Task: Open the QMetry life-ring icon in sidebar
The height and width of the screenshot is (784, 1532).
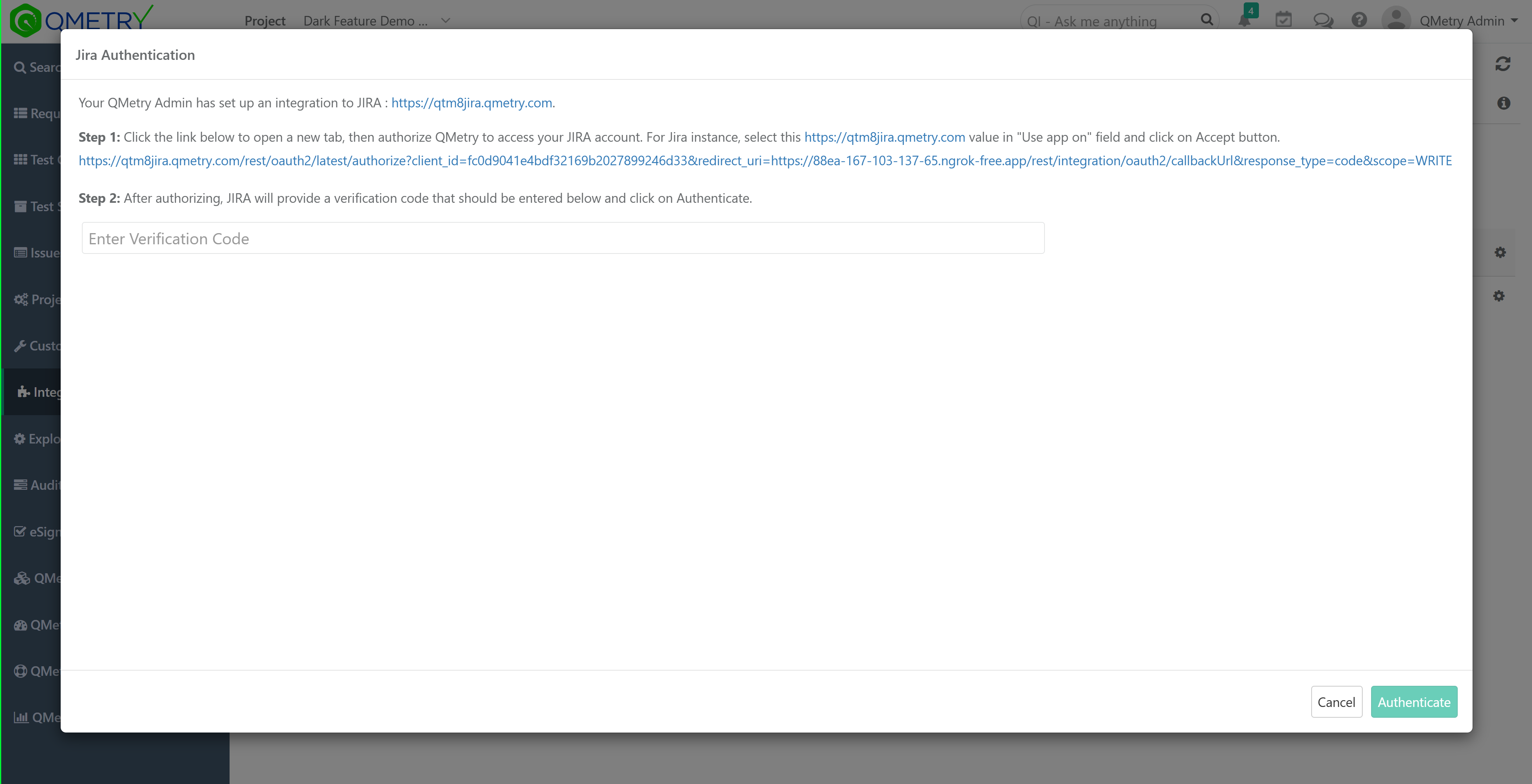Action: pyautogui.click(x=21, y=671)
